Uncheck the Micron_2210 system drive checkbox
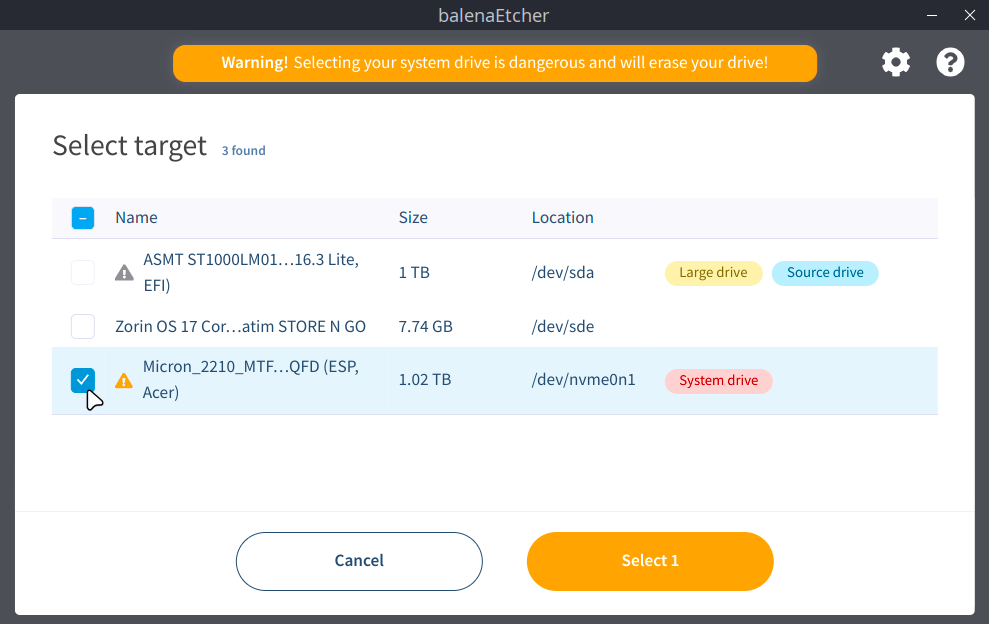 coord(83,380)
